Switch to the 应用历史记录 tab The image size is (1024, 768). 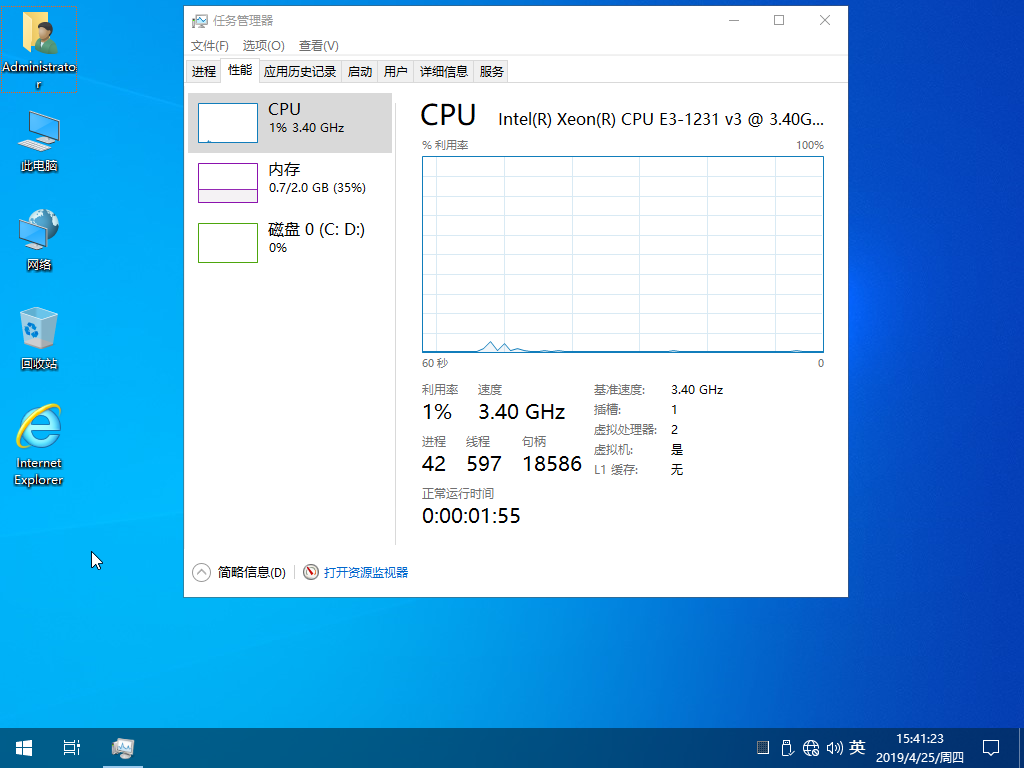point(300,72)
